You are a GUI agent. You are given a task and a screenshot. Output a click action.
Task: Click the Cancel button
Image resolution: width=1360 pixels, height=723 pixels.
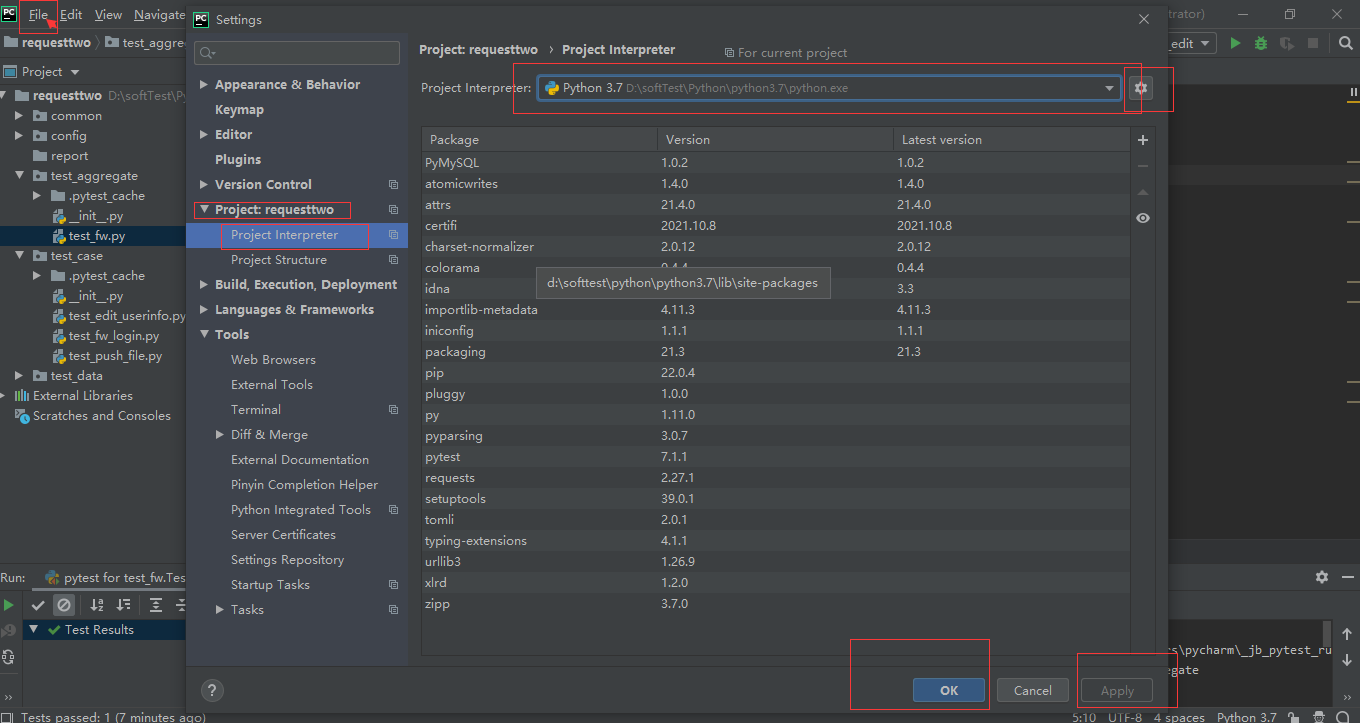(1032, 690)
